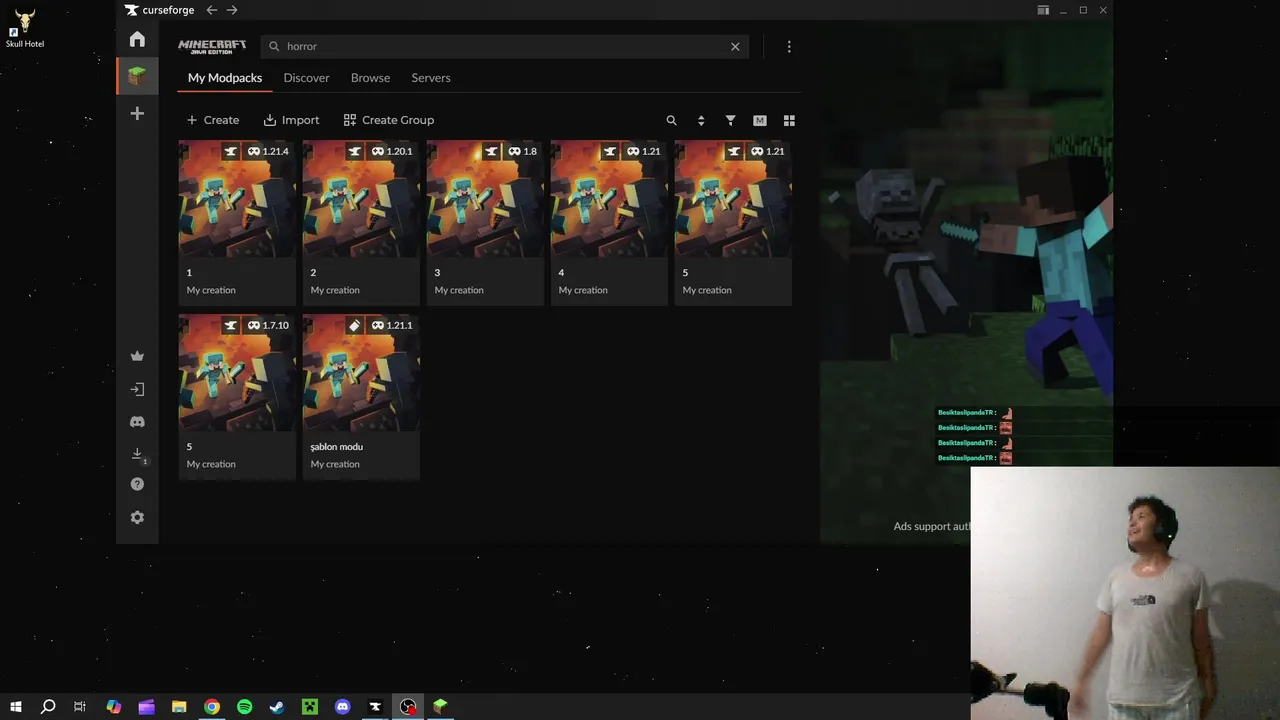This screenshot has height=720, width=1280.
Task: Open the downloads icon in the sidebar
Action: tap(138, 454)
